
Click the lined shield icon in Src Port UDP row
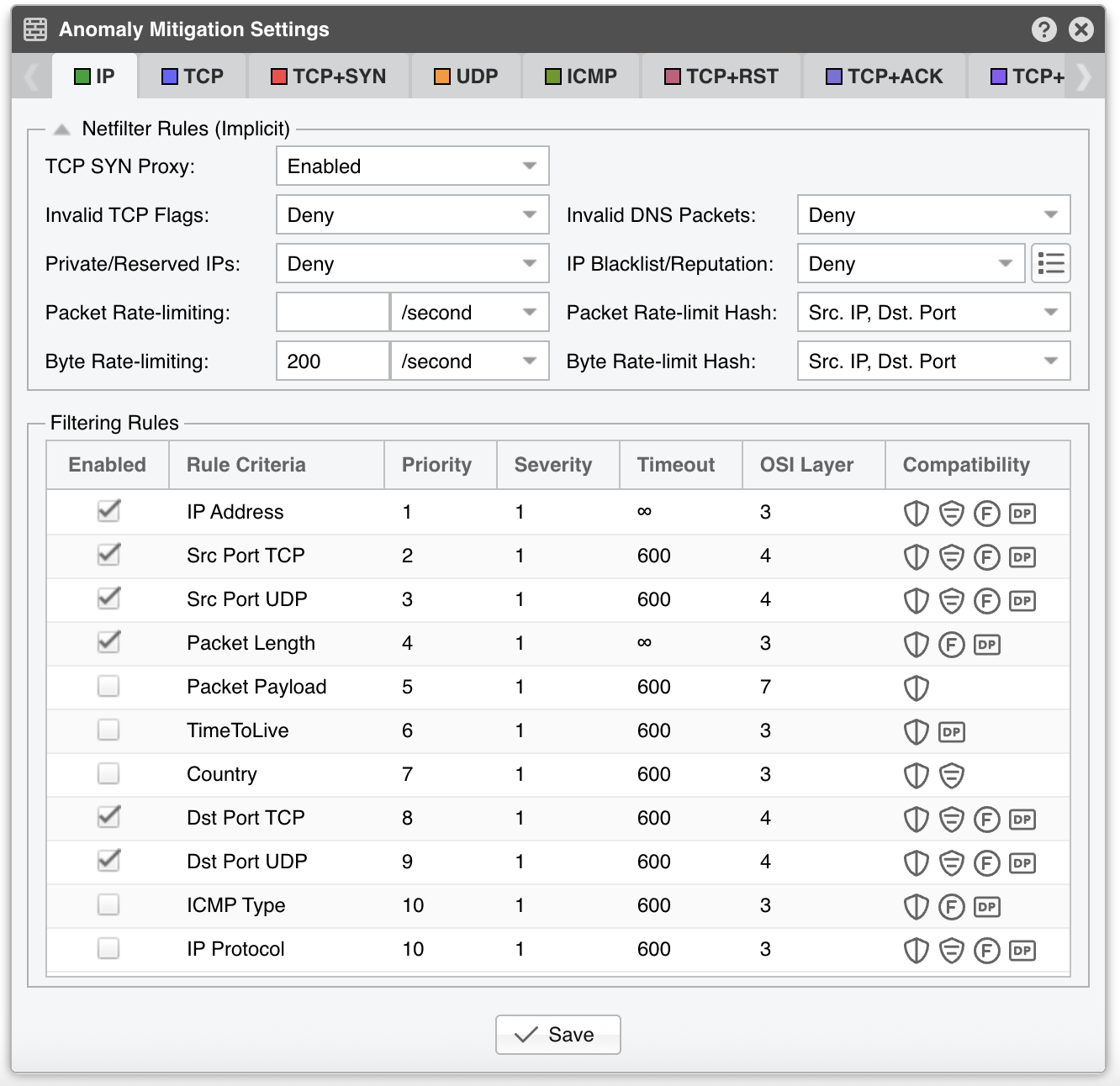pyautogui.click(x=951, y=600)
